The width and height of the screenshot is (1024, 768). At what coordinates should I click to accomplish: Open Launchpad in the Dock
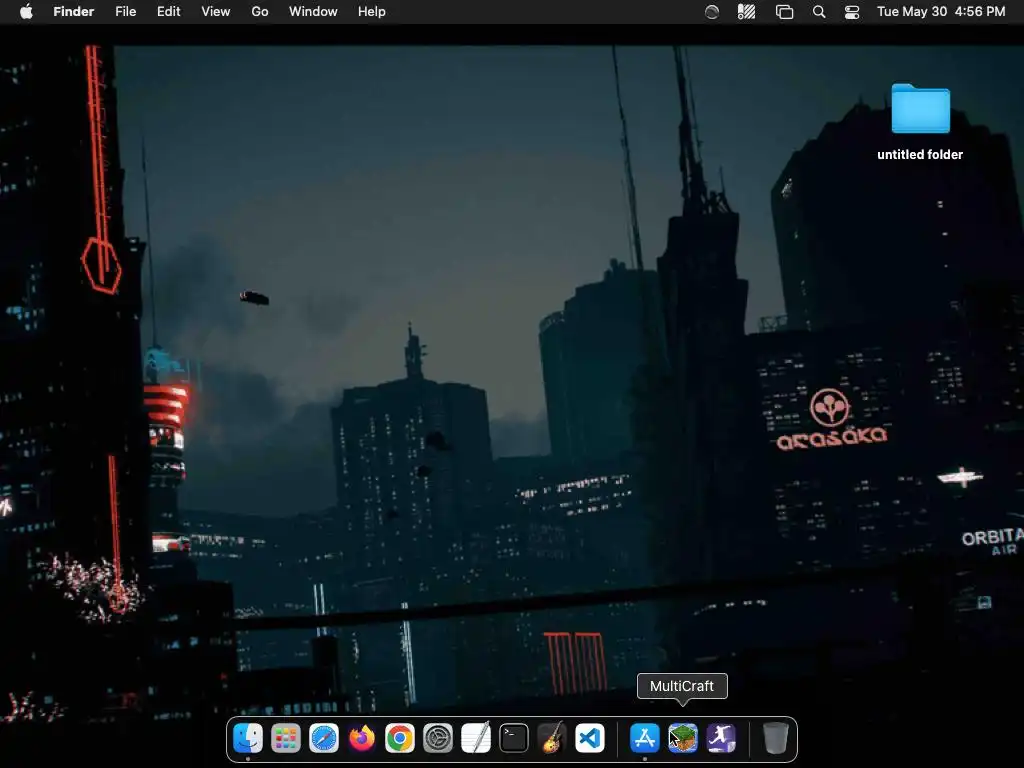tap(286, 739)
